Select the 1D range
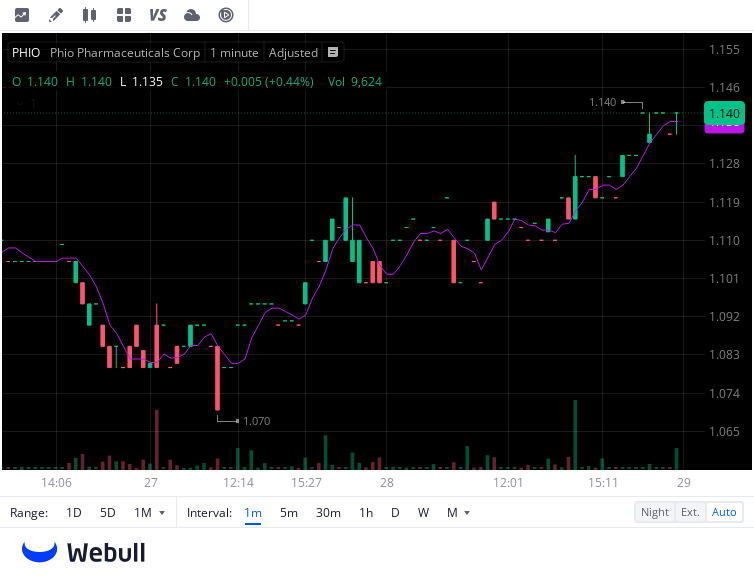 point(74,513)
